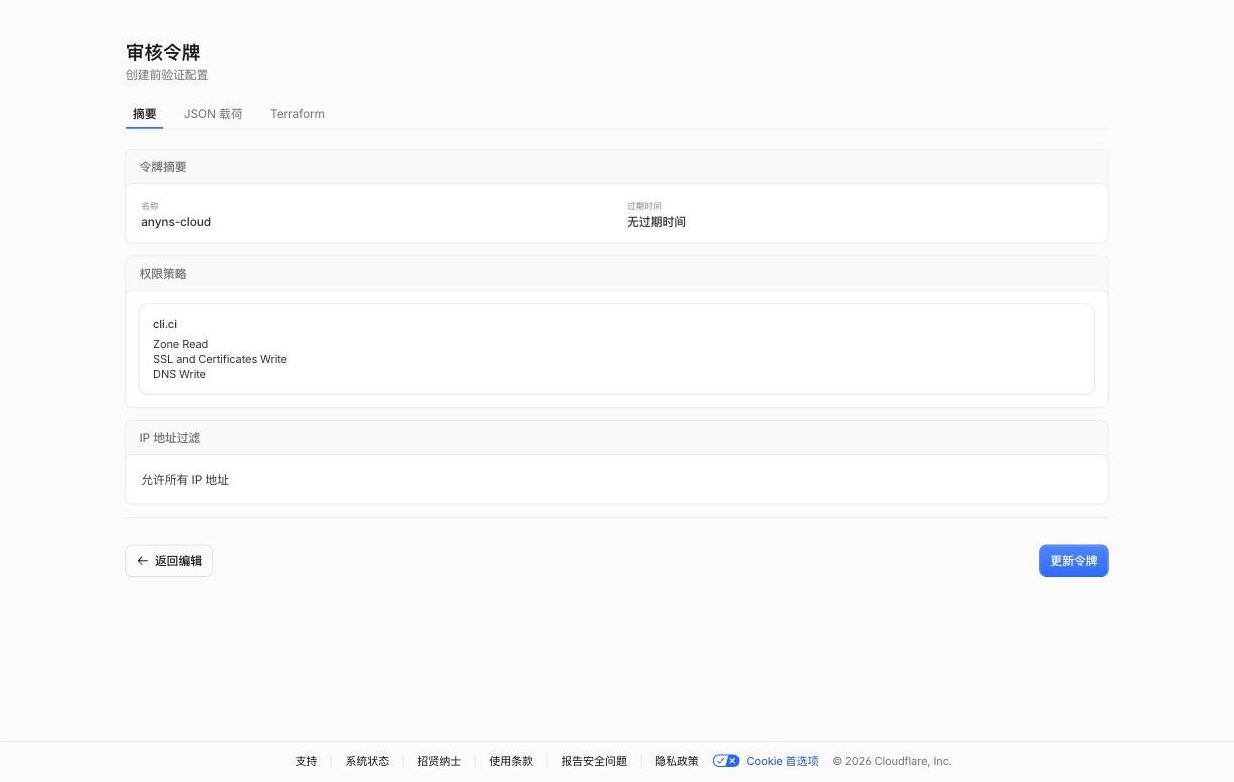The width and height of the screenshot is (1234, 782).
Task: Click the 创建前验证配置 subtitle
Action: [167, 75]
